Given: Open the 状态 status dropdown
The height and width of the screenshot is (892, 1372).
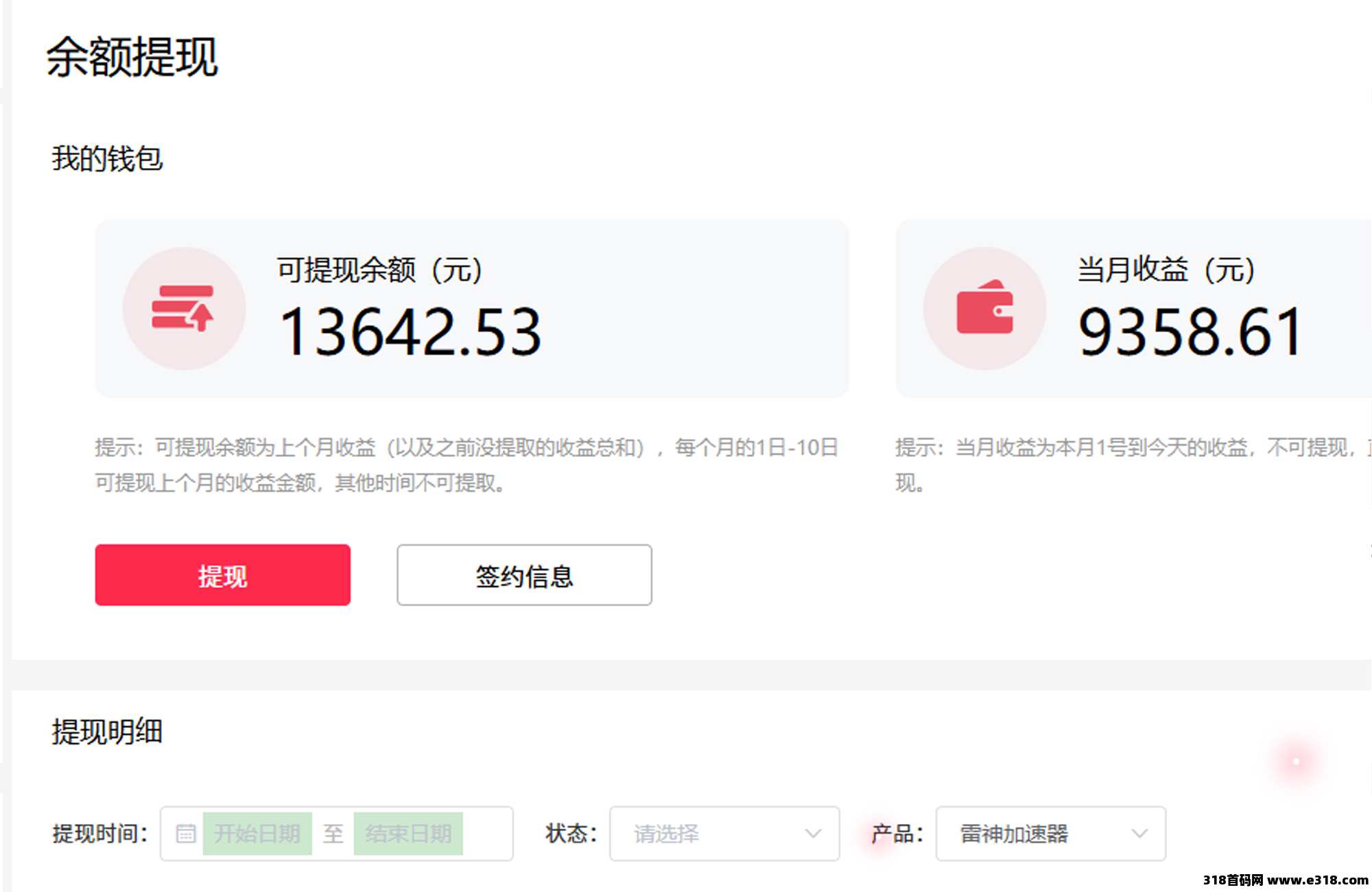Looking at the screenshot, I should (724, 834).
